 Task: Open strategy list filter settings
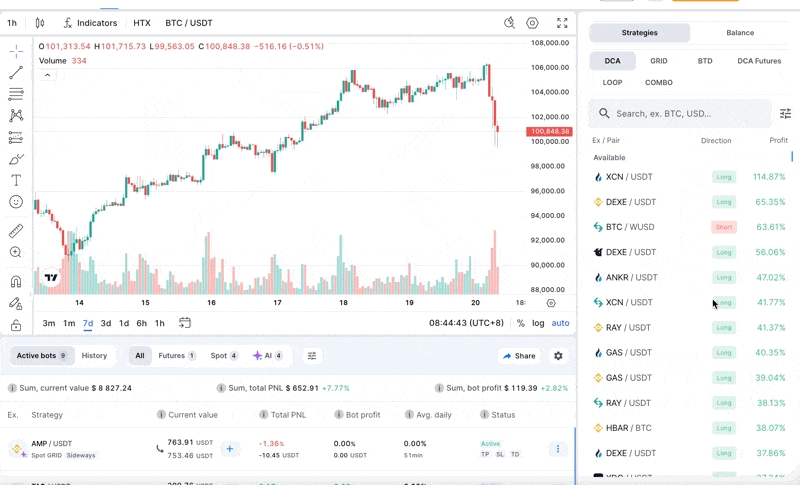[x=785, y=114]
